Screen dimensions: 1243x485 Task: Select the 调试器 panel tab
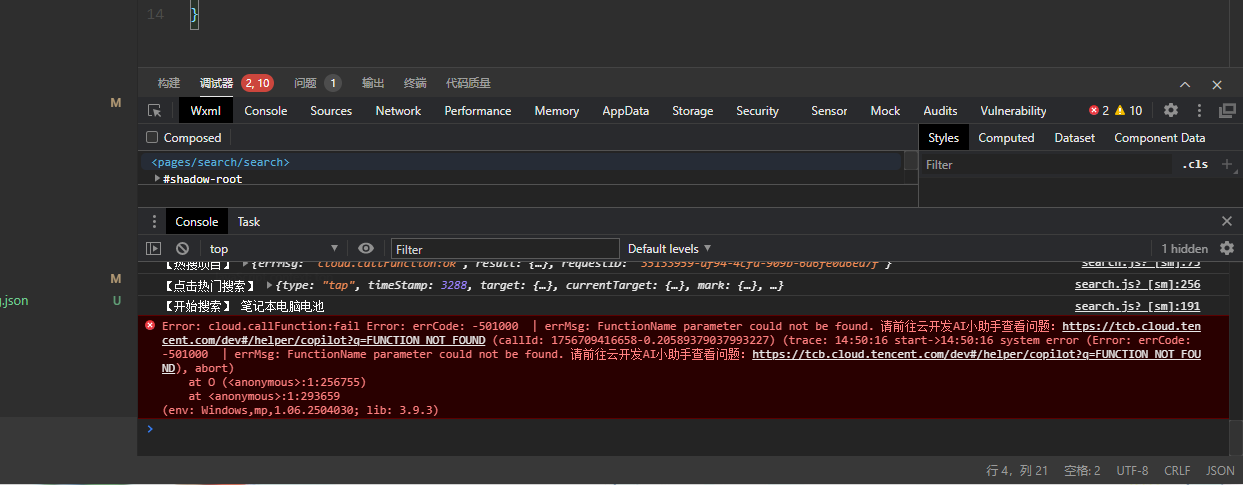[216, 83]
